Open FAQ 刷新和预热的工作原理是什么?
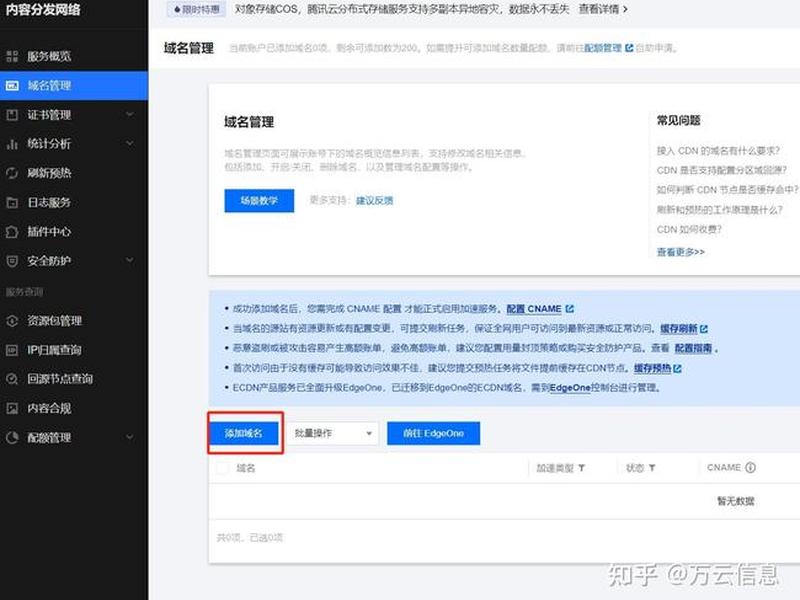 tap(719, 210)
